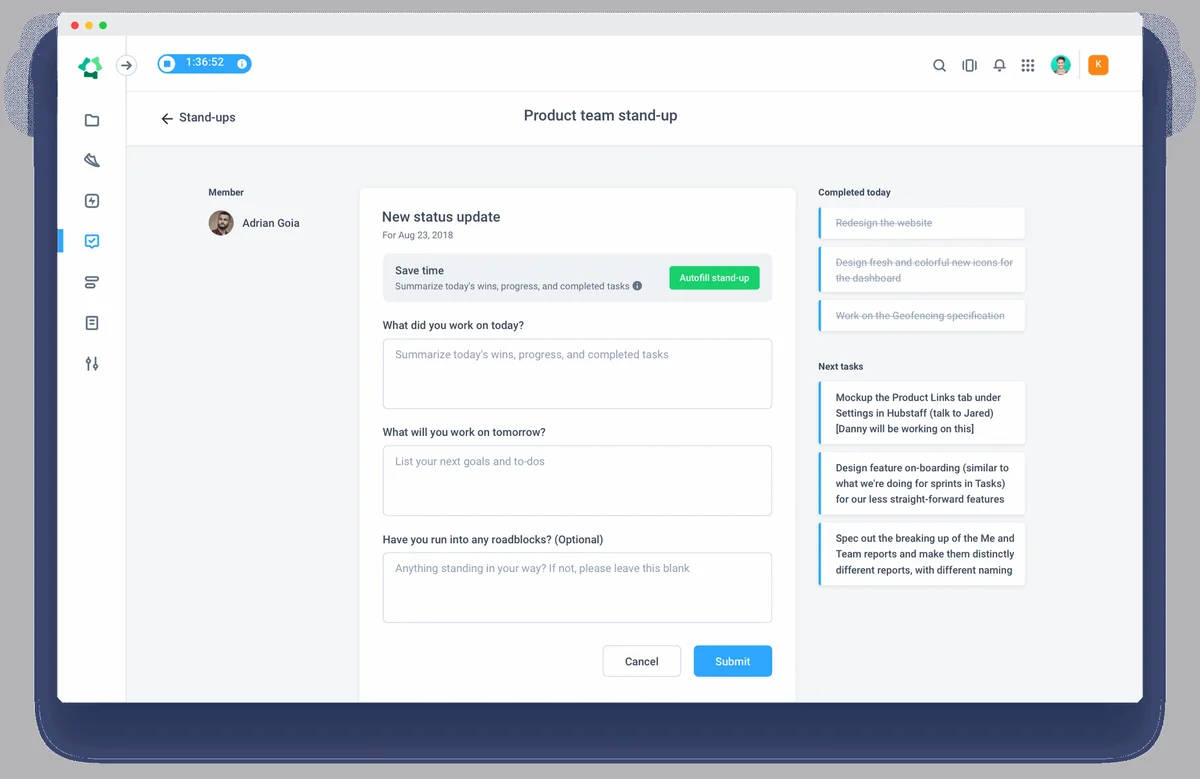Click the 'New status update' heading
The width and height of the screenshot is (1200, 779).
click(441, 217)
